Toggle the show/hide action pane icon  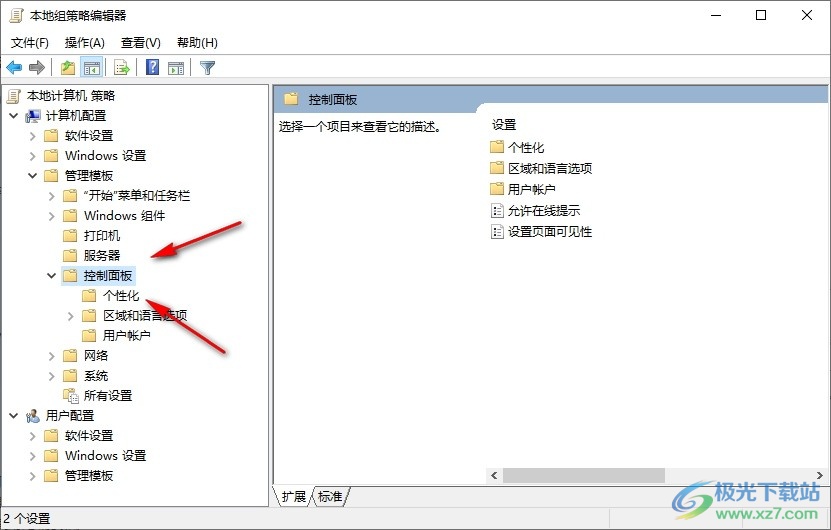click(x=176, y=68)
